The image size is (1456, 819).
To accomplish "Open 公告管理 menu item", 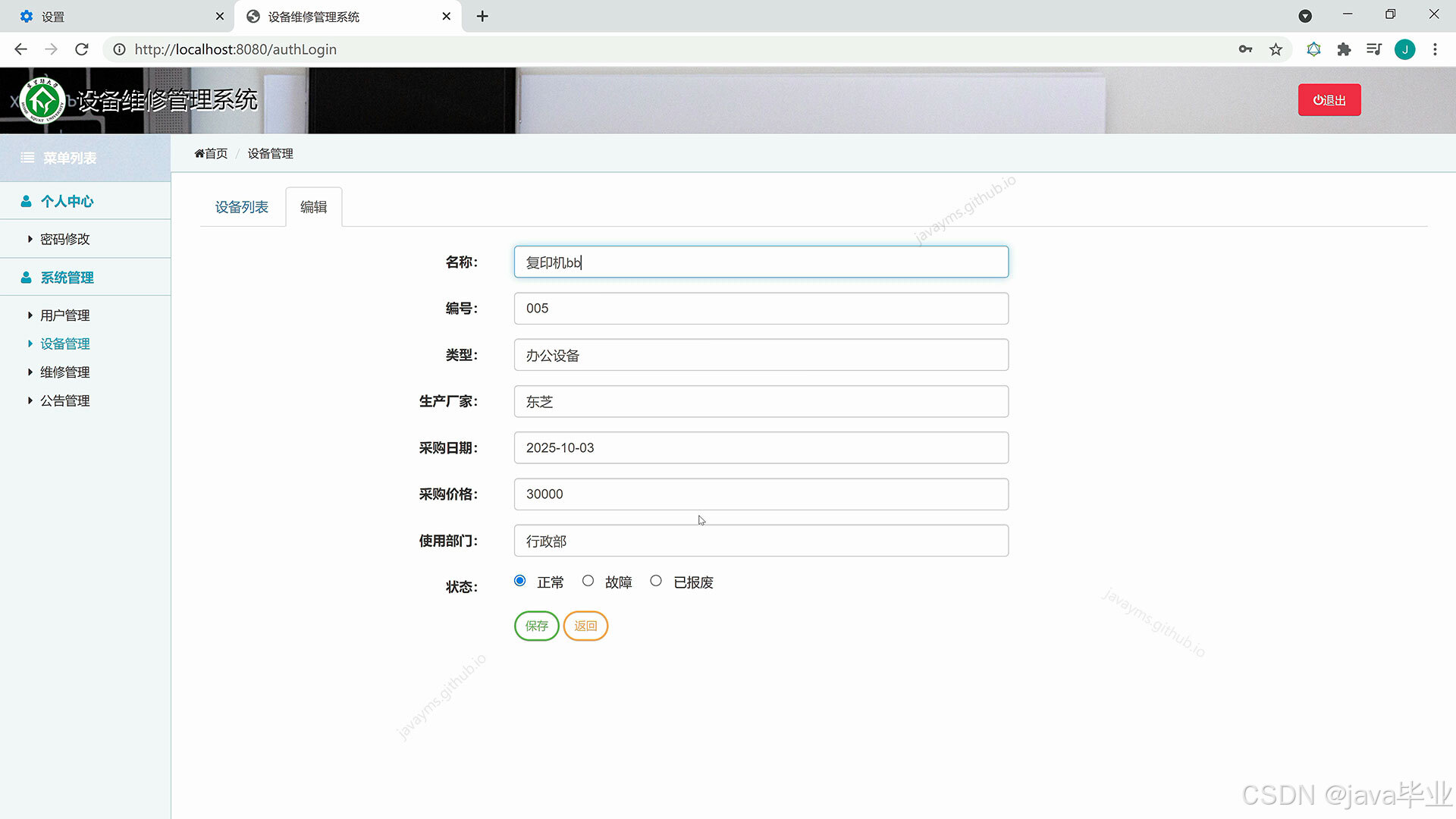I will coord(64,400).
